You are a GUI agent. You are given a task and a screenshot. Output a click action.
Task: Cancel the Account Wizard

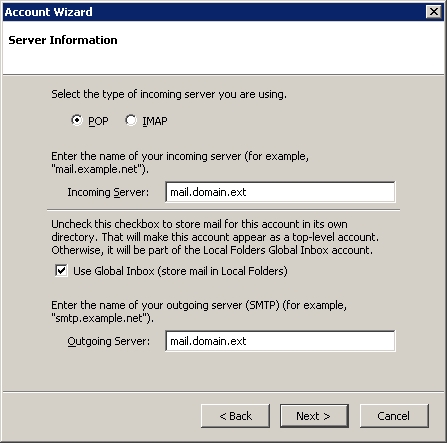pyautogui.click(x=394, y=416)
